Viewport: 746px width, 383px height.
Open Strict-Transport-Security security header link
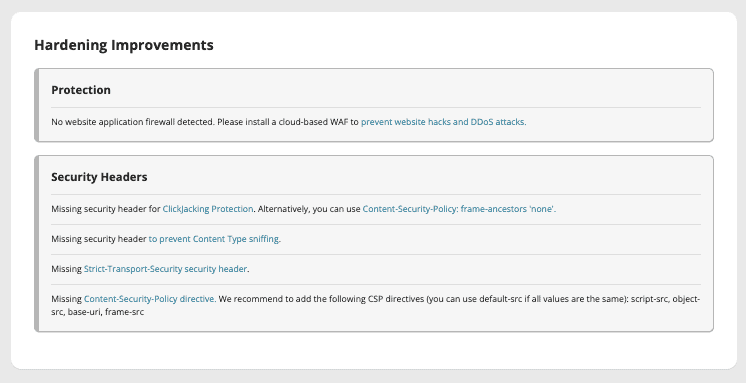166,269
